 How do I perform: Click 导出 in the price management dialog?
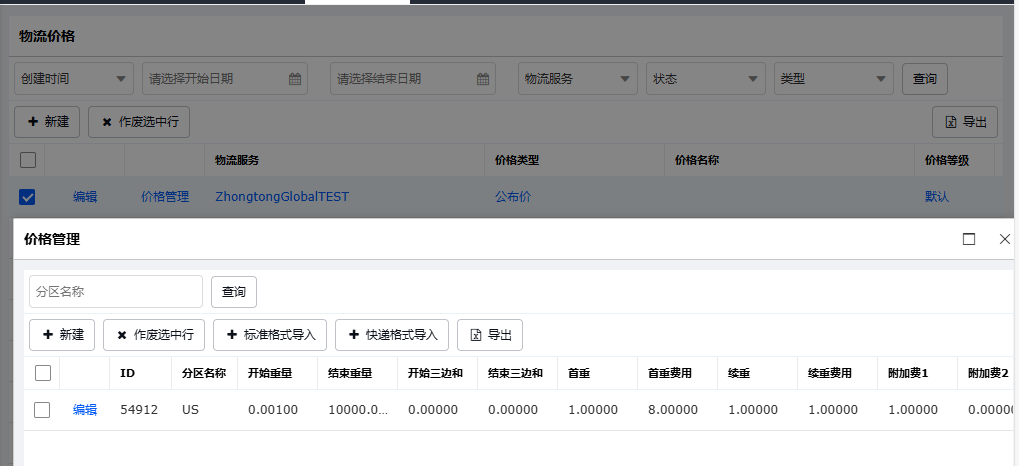(490, 335)
